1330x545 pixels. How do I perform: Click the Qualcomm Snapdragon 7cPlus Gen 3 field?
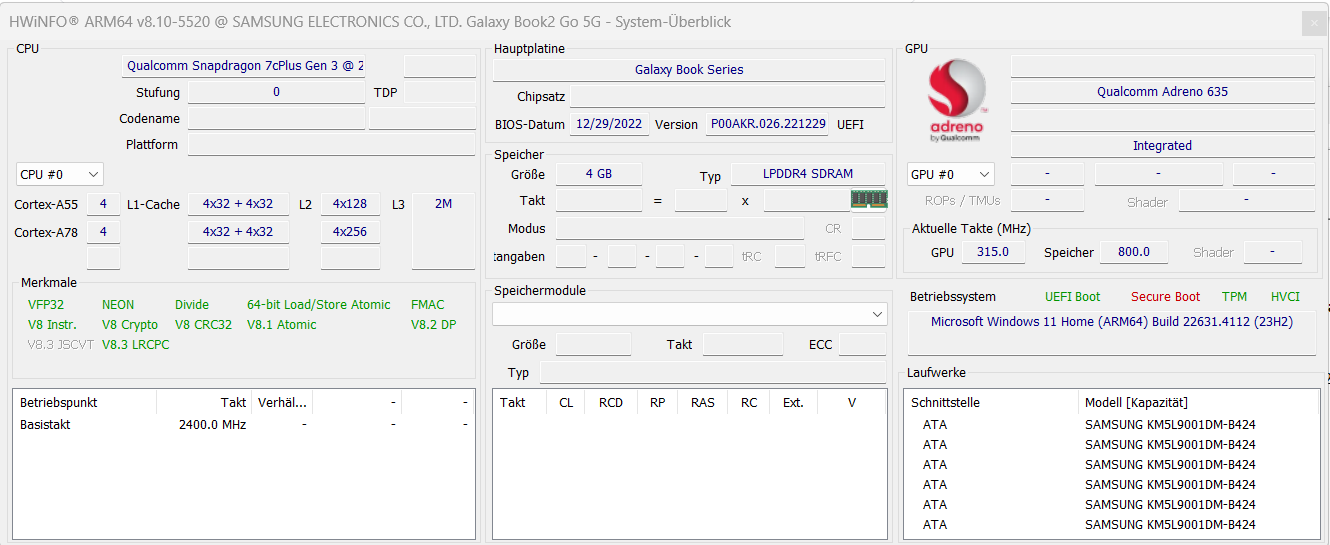click(244, 66)
